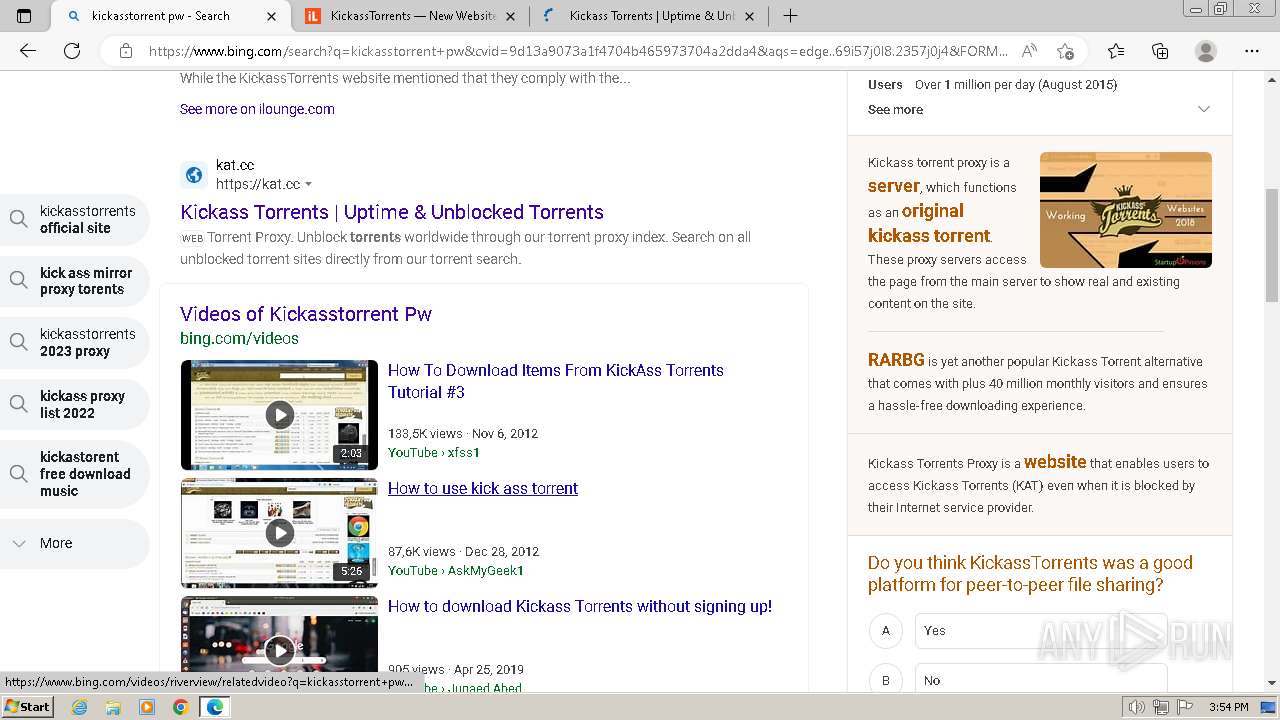Click the kat.cc globe site icon

(x=194, y=175)
